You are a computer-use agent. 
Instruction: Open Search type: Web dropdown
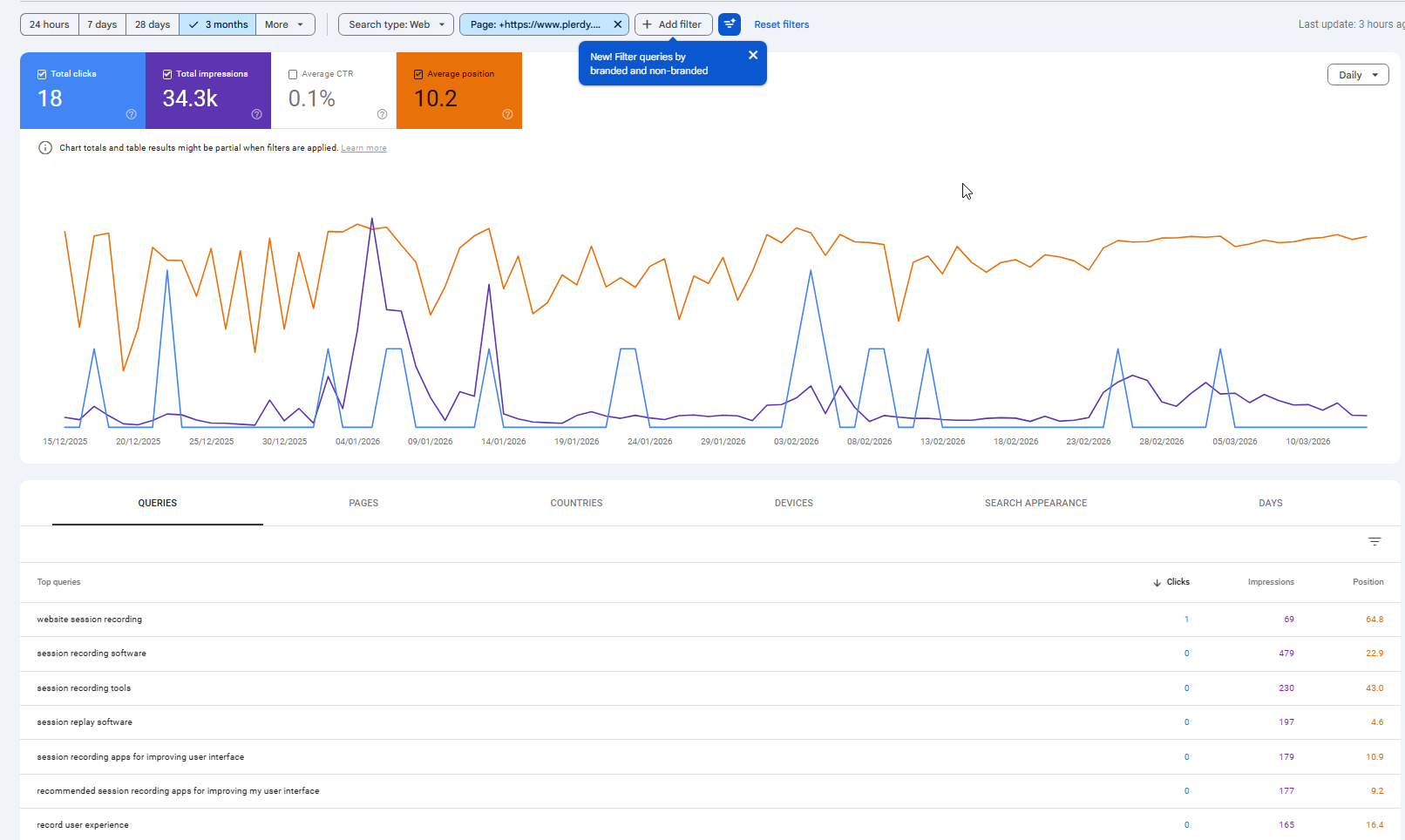[x=396, y=24]
